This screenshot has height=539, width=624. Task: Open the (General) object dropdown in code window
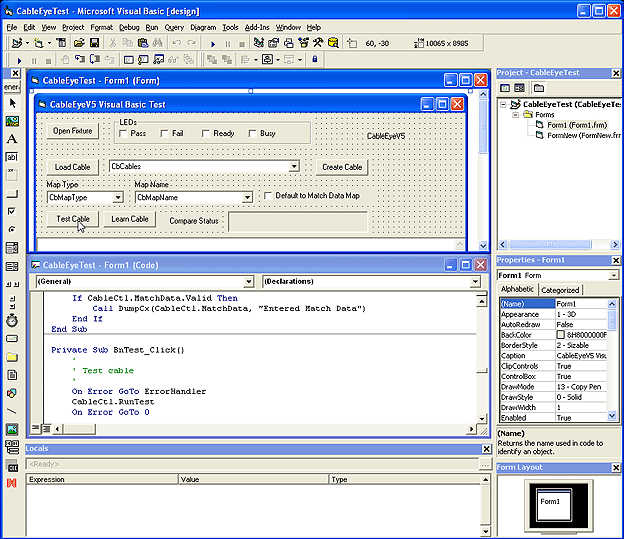pos(251,282)
